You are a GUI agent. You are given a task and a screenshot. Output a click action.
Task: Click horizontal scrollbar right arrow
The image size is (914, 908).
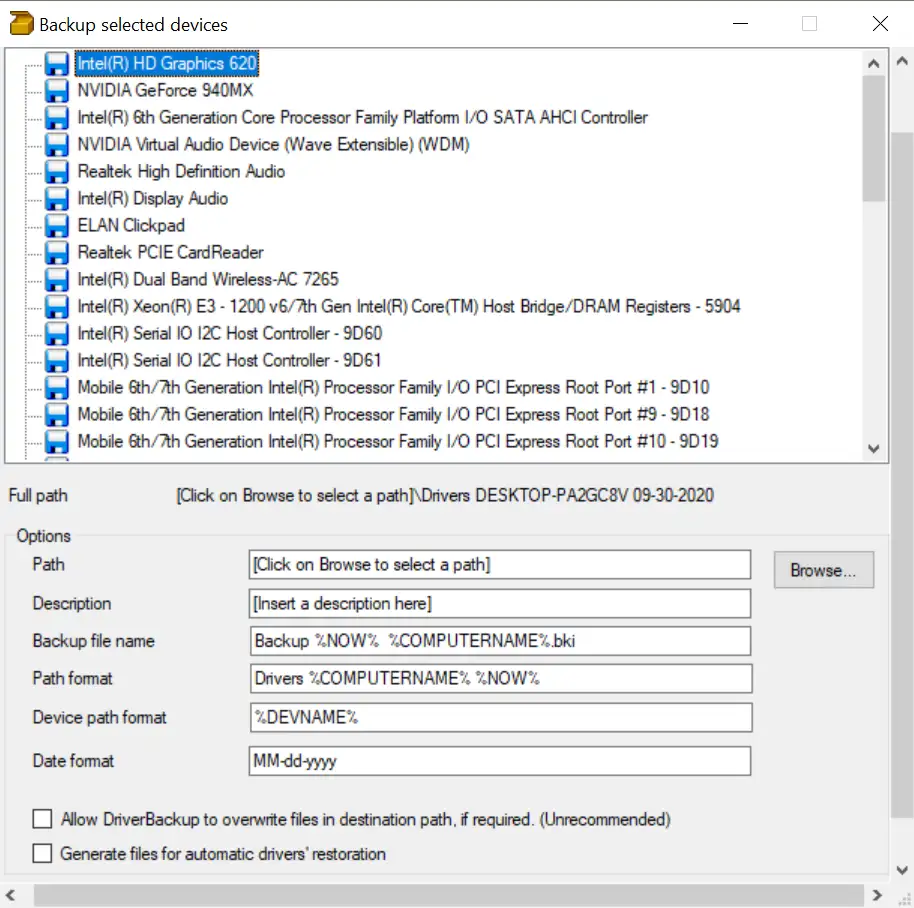coord(877,895)
